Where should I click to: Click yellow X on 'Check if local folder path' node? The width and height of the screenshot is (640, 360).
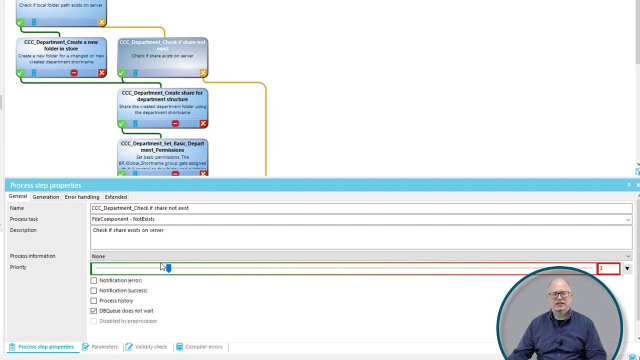(x=102, y=22)
